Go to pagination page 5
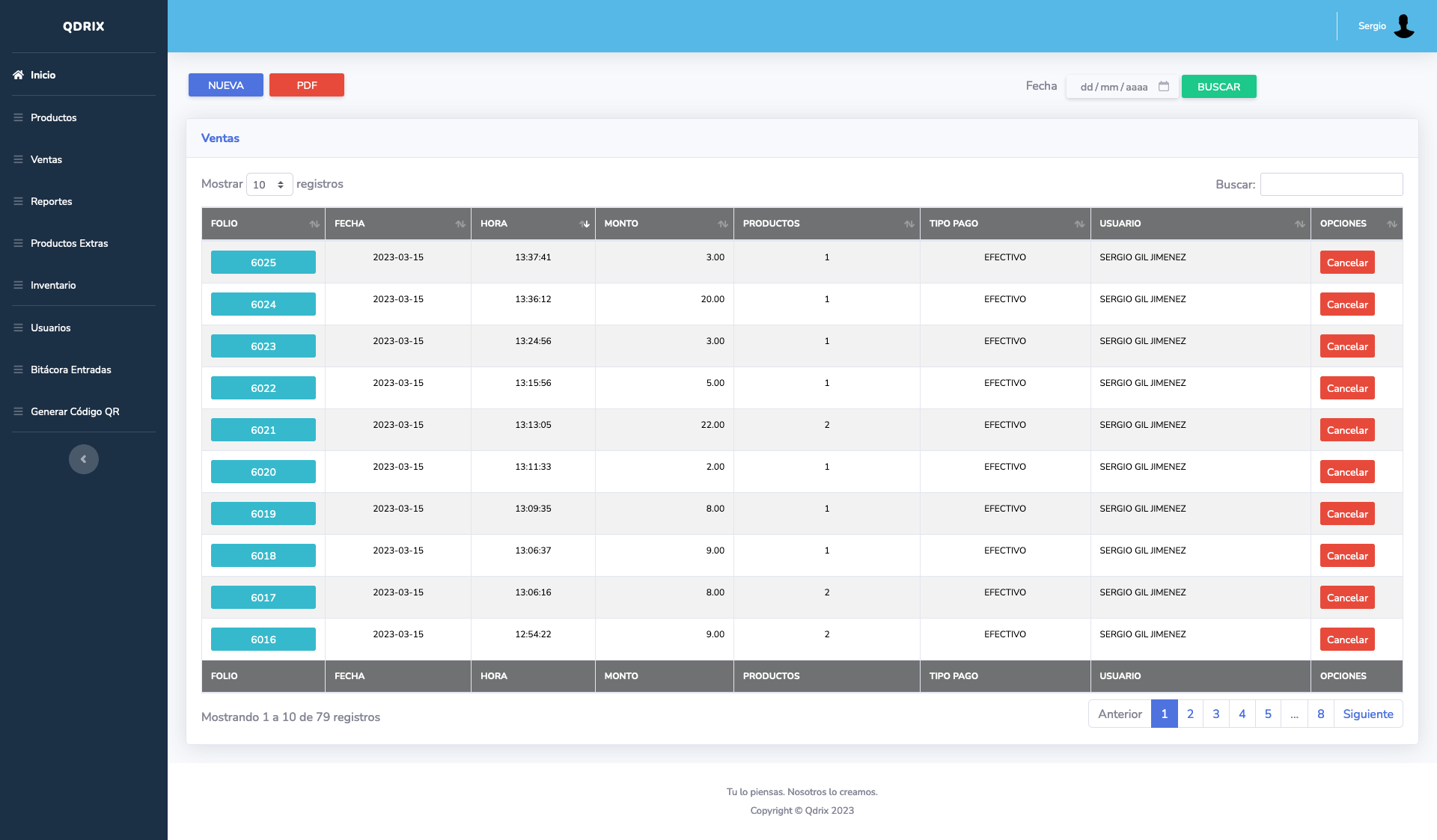Viewport: 1437px width, 840px height. tap(1268, 714)
